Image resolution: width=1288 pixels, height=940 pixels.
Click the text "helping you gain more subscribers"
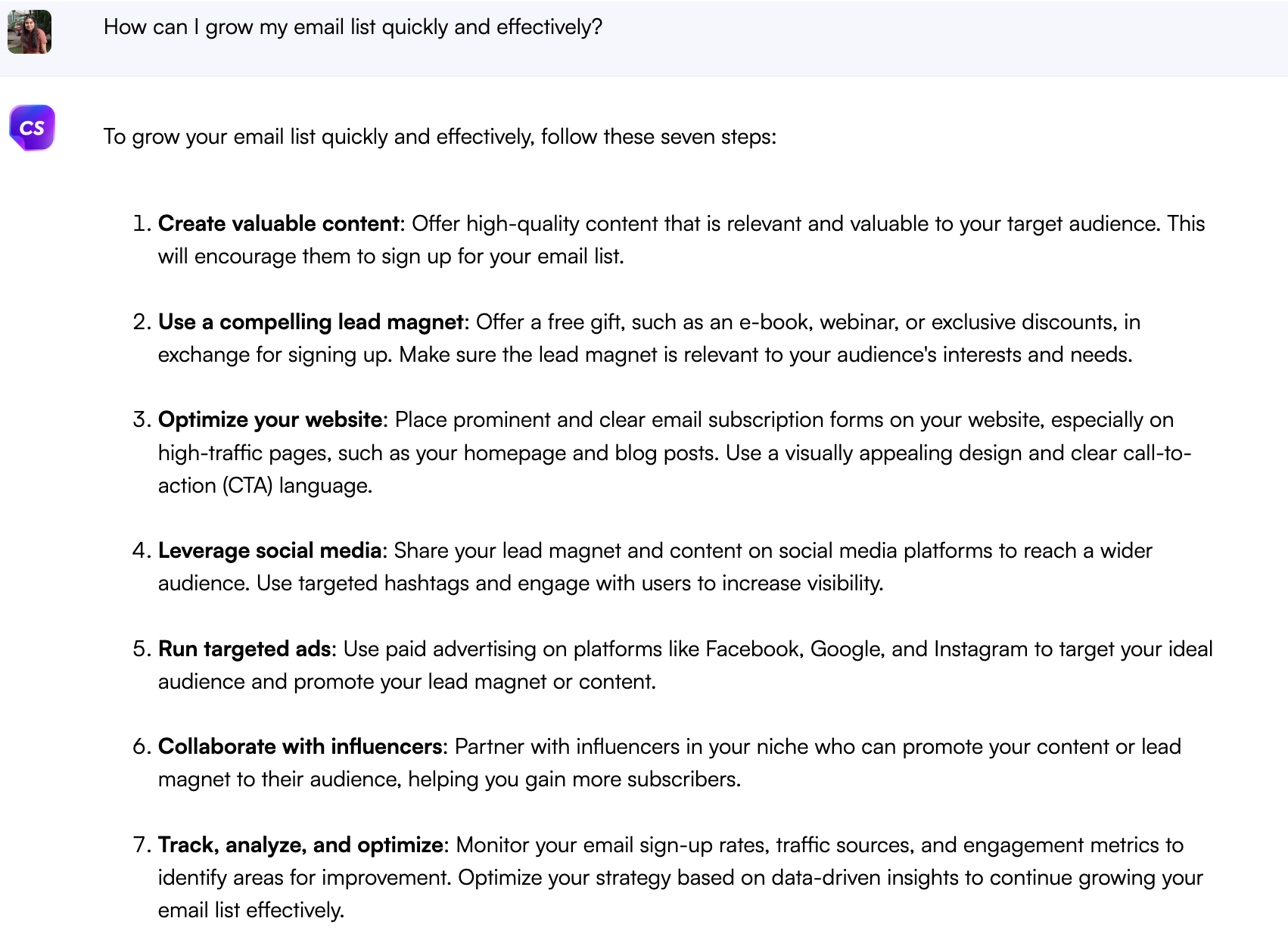[574, 780]
